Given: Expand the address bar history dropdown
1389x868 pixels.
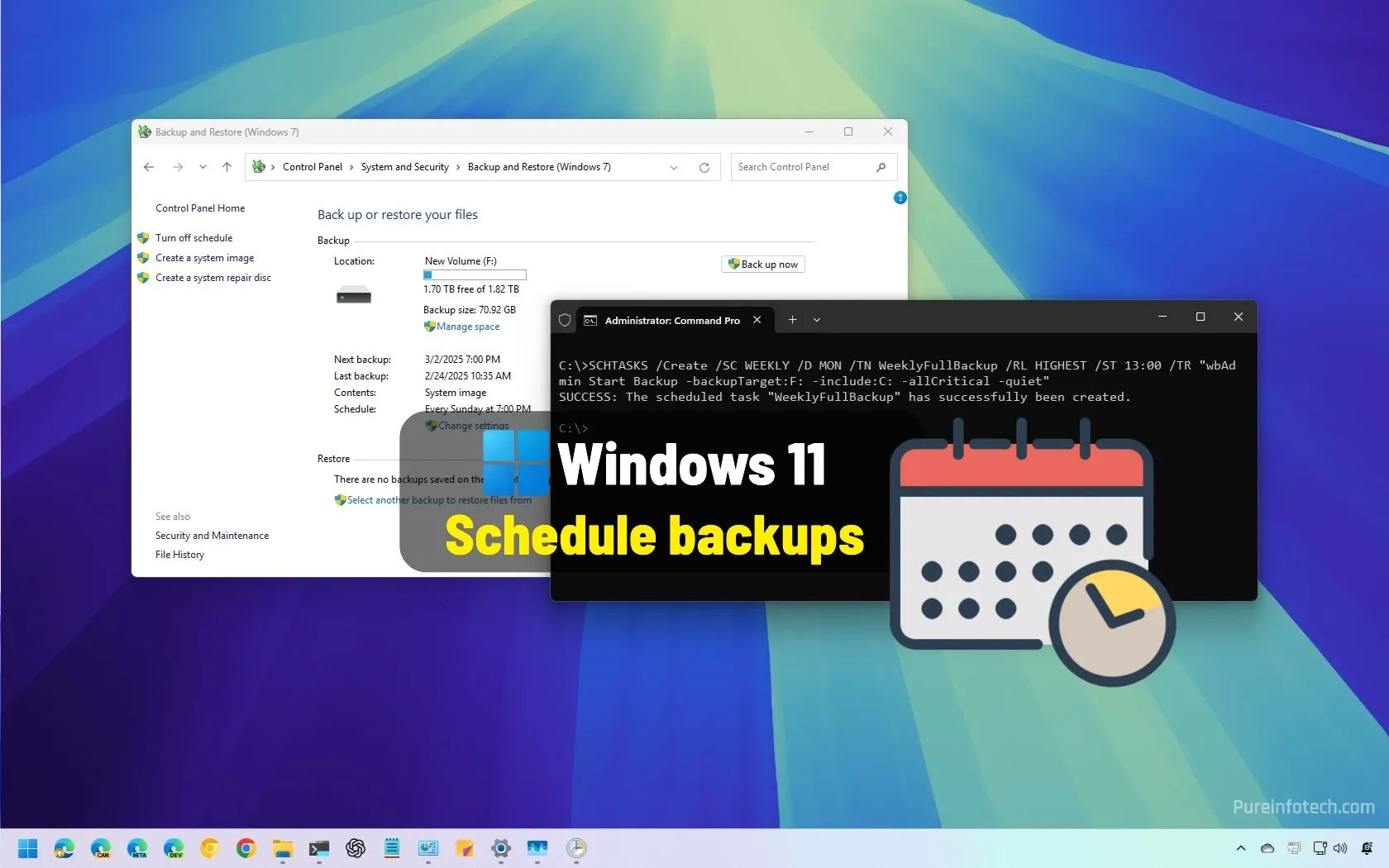Looking at the screenshot, I should point(674,168).
